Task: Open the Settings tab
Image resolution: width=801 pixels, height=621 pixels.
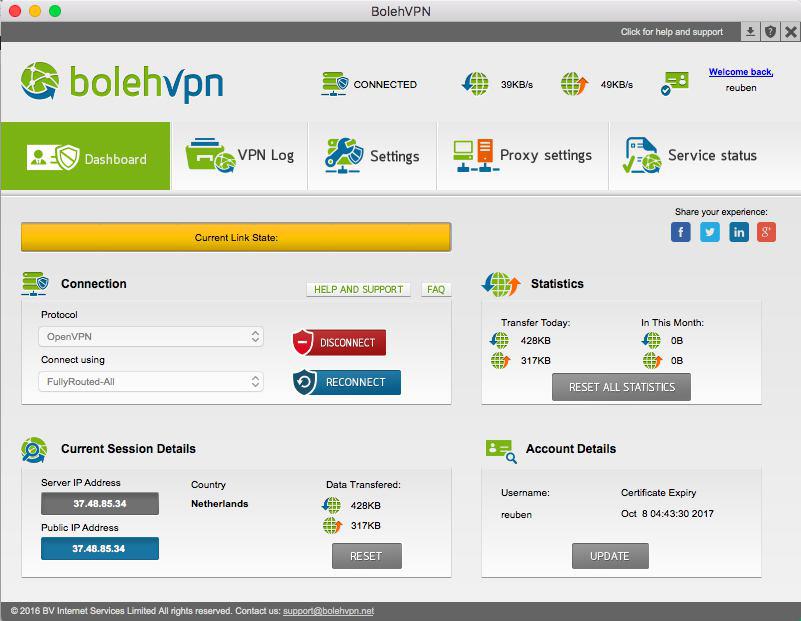Action: click(x=372, y=156)
